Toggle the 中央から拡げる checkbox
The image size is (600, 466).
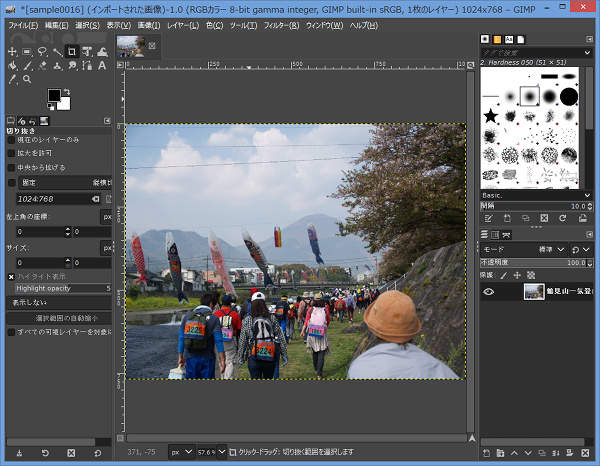pyautogui.click(x=12, y=168)
